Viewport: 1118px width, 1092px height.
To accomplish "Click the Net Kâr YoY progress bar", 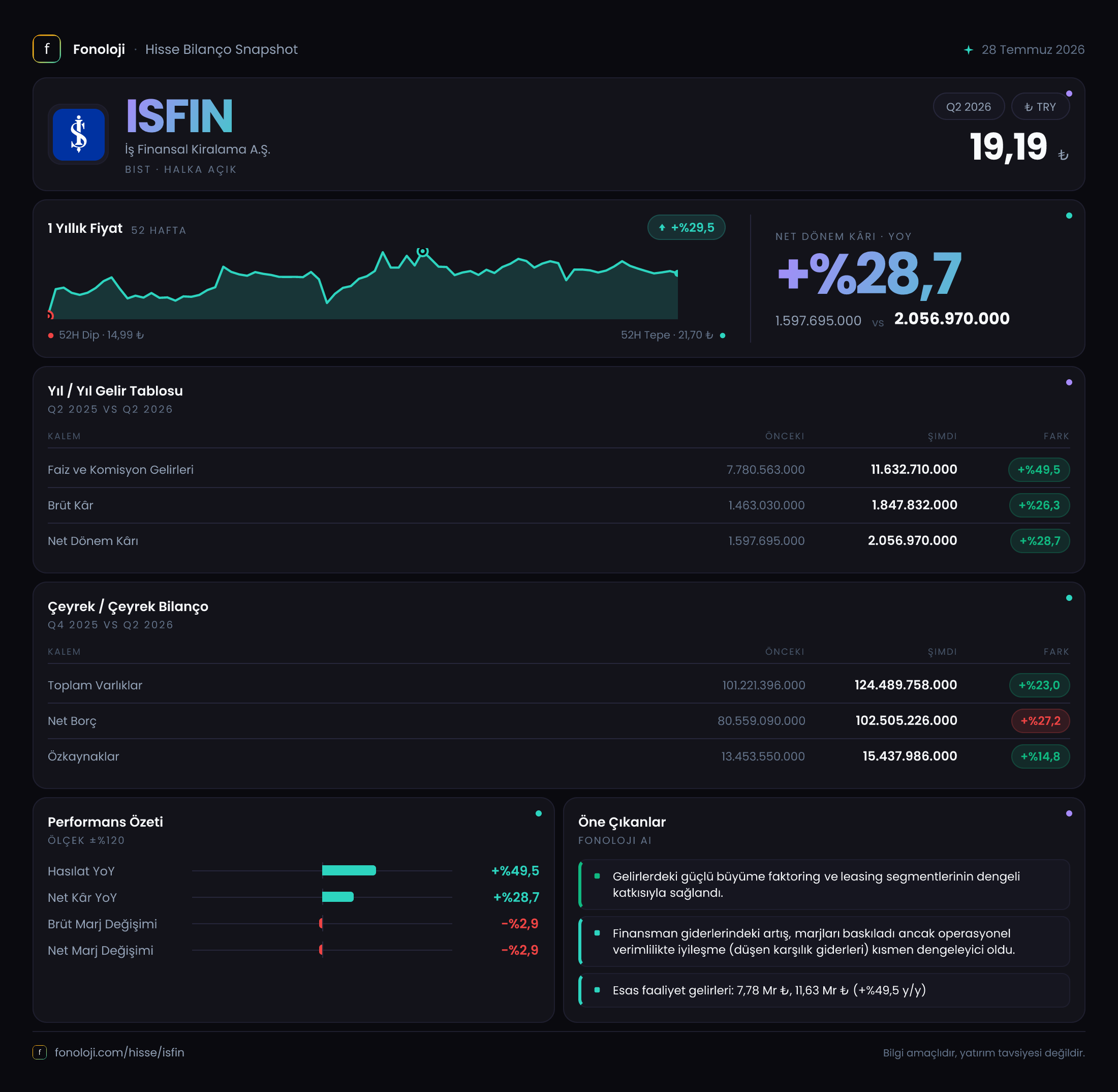I will click(x=338, y=896).
